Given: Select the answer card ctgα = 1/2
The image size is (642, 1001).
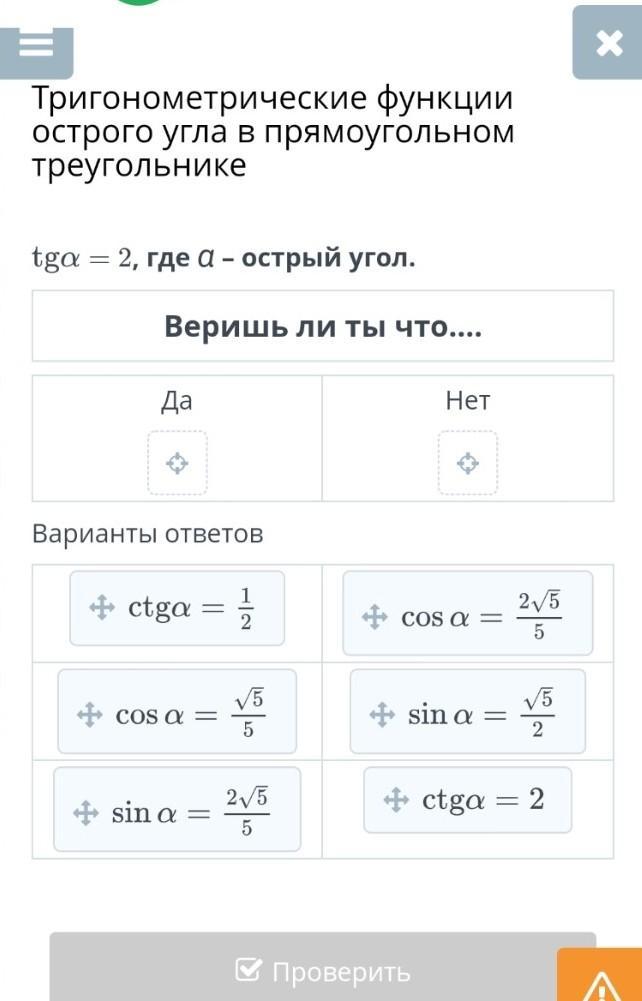Looking at the screenshot, I should pyautogui.click(x=177, y=608).
